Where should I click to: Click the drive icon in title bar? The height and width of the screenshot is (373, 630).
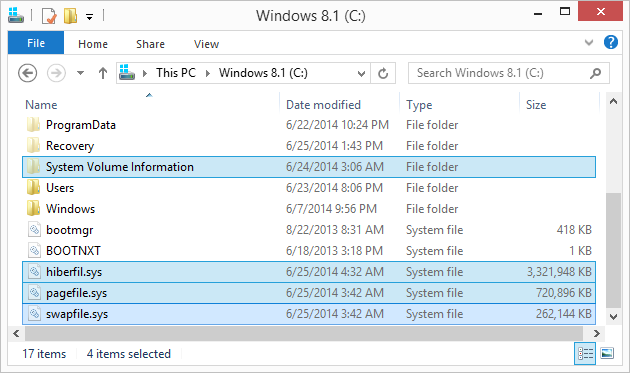tap(16, 15)
